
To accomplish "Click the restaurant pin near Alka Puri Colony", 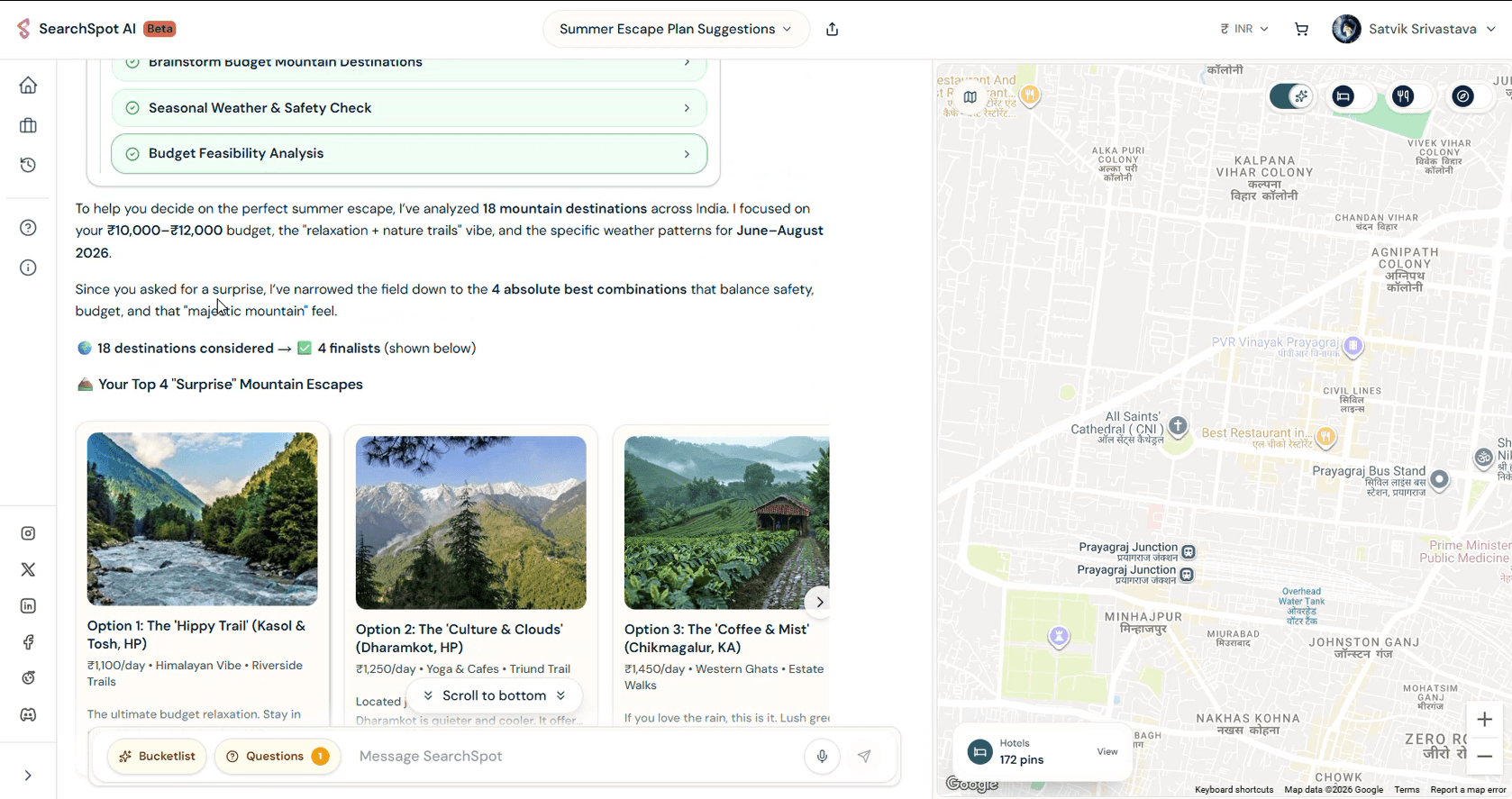I will 1030,95.
